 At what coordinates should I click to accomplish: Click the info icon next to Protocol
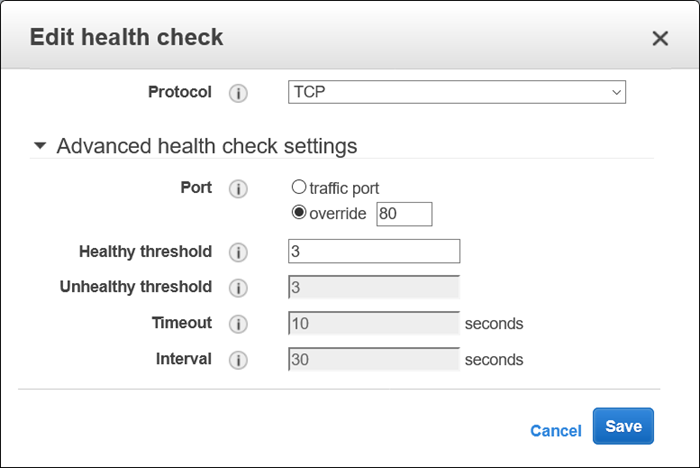coord(238,93)
